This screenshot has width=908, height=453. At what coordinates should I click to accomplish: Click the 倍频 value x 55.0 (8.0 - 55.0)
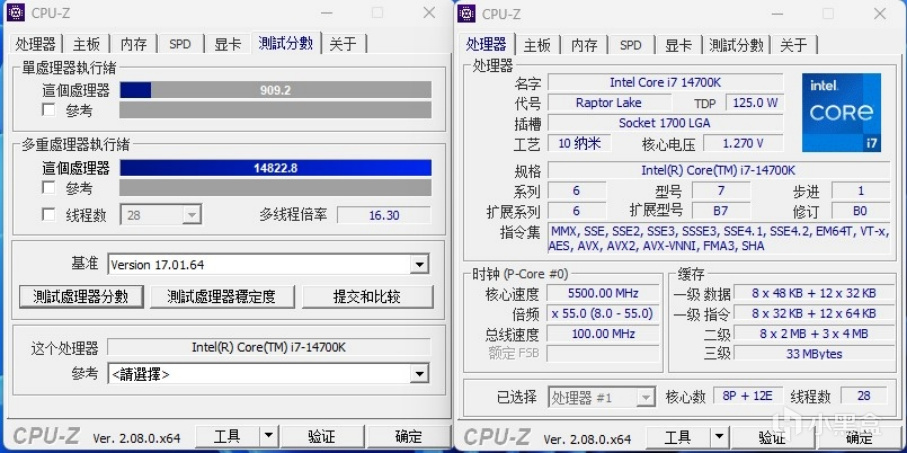pos(603,313)
